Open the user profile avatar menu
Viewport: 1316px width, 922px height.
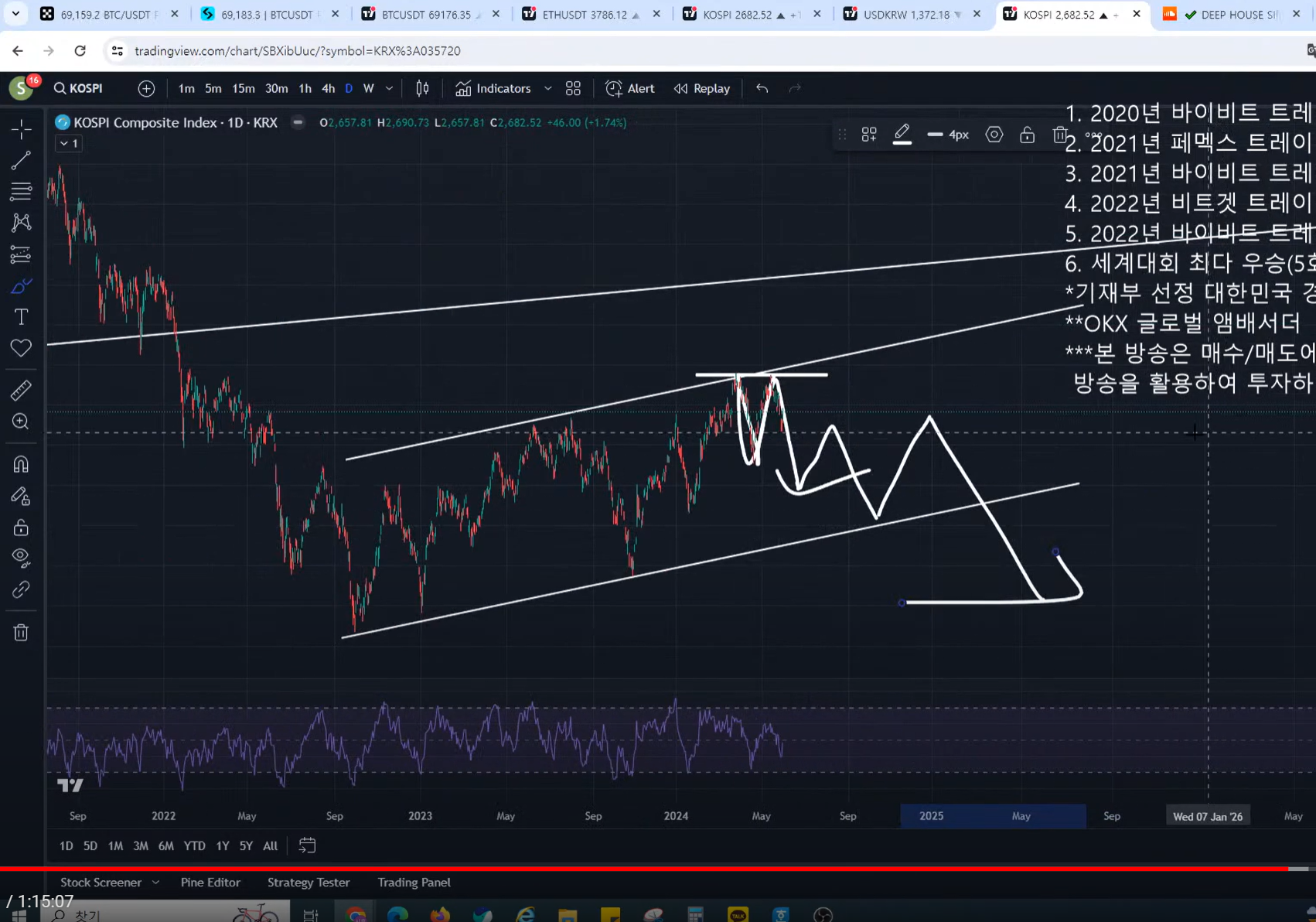point(21,88)
